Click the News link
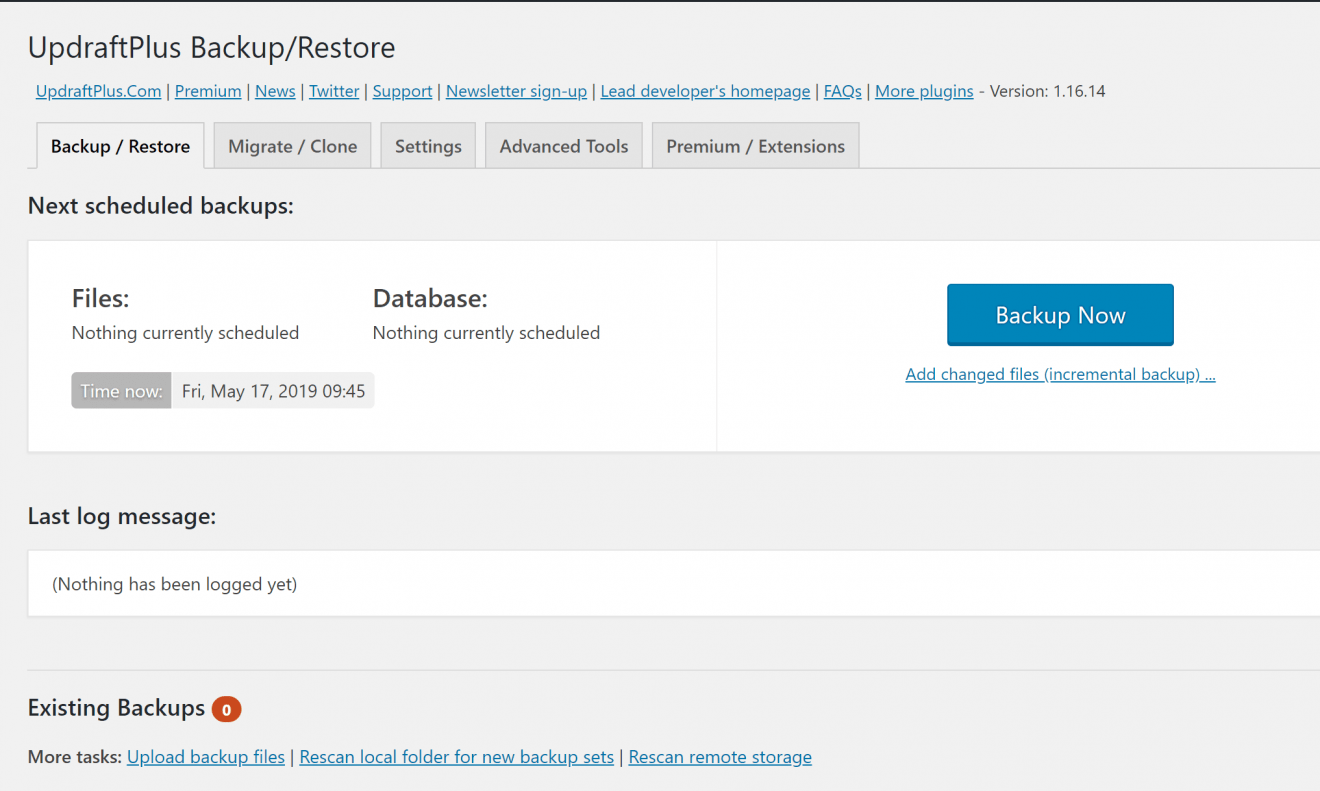The width and height of the screenshot is (1320, 791). pyautogui.click(x=275, y=91)
